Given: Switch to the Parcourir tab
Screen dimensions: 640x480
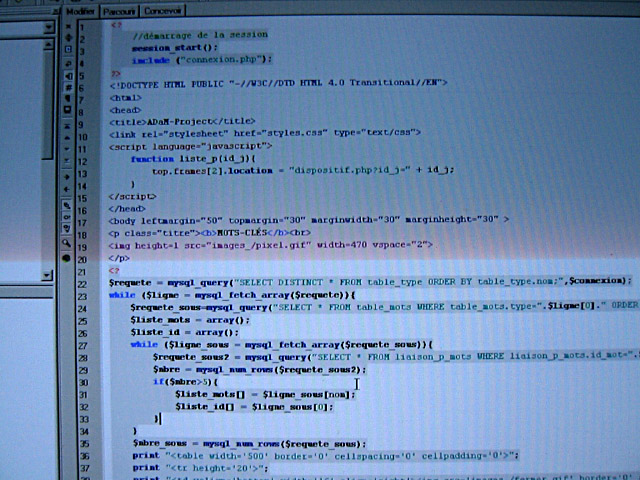Looking at the screenshot, I should pos(119,11).
